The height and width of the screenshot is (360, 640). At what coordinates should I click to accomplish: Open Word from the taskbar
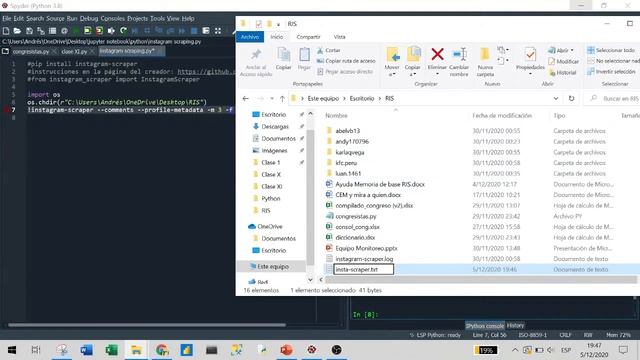[87, 350]
